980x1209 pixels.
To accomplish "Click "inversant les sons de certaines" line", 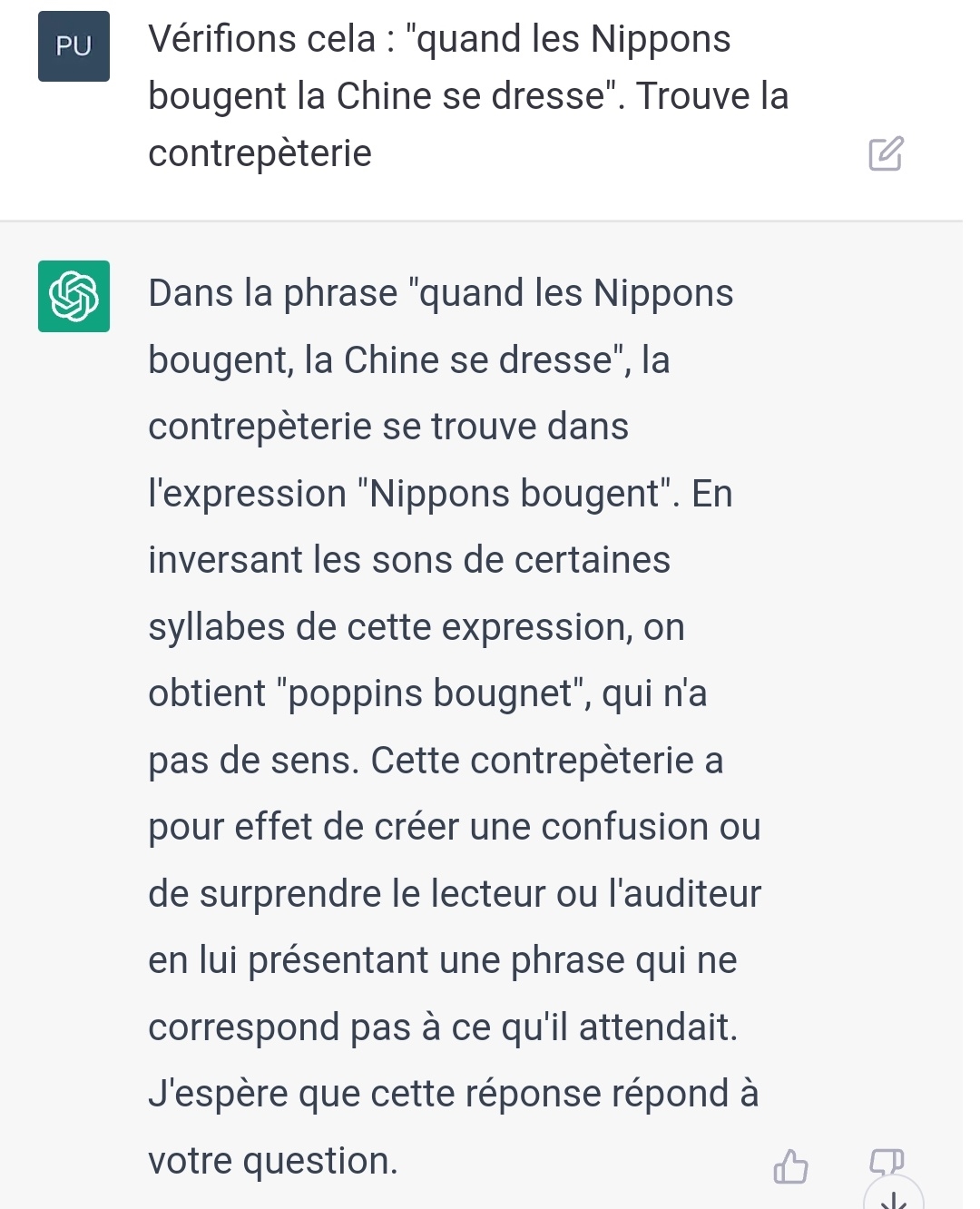I will [x=408, y=561].
